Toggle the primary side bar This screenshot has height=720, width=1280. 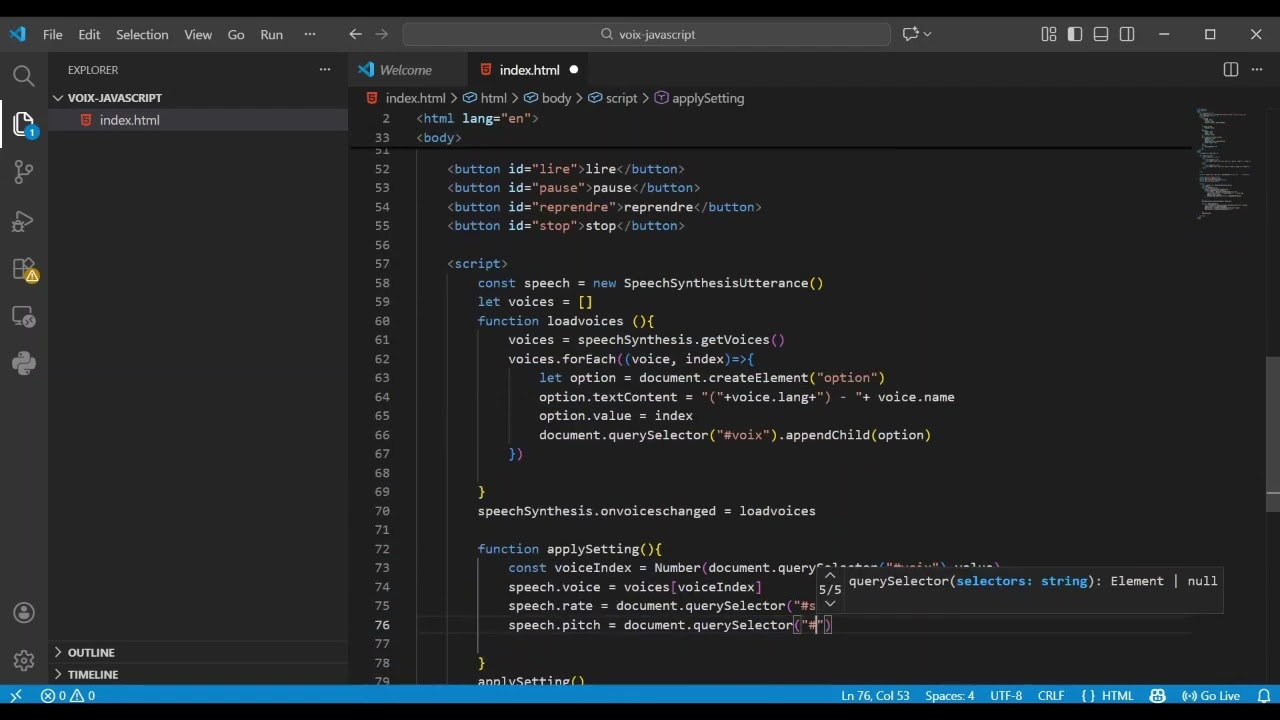point(1075,34)
